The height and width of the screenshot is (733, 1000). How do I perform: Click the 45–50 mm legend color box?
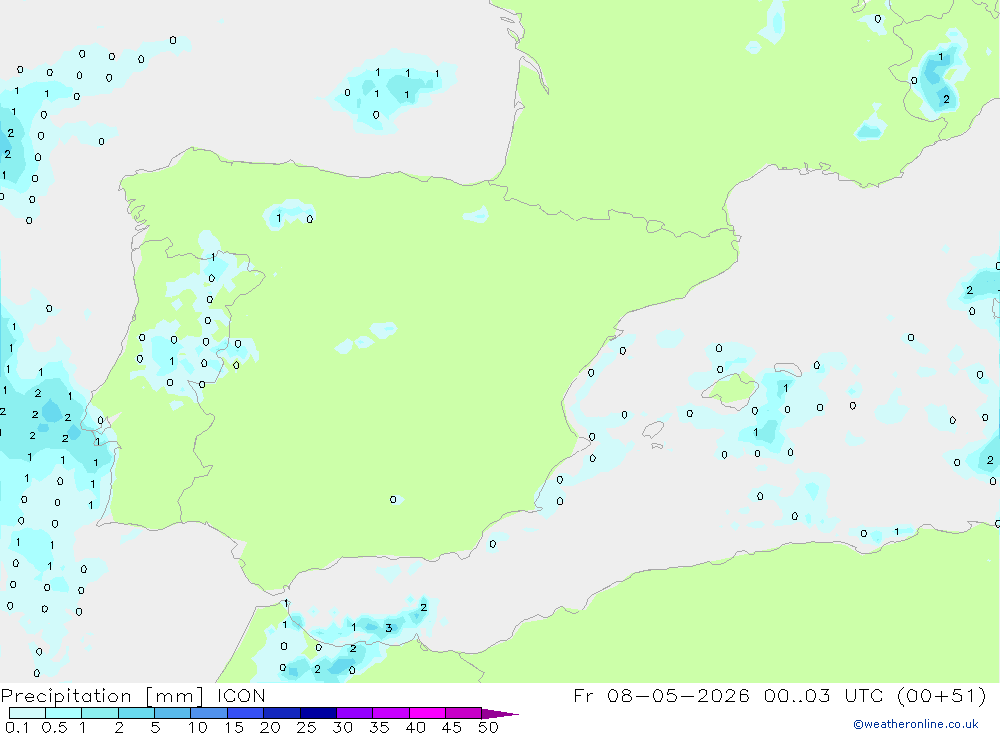click(464, 713)
